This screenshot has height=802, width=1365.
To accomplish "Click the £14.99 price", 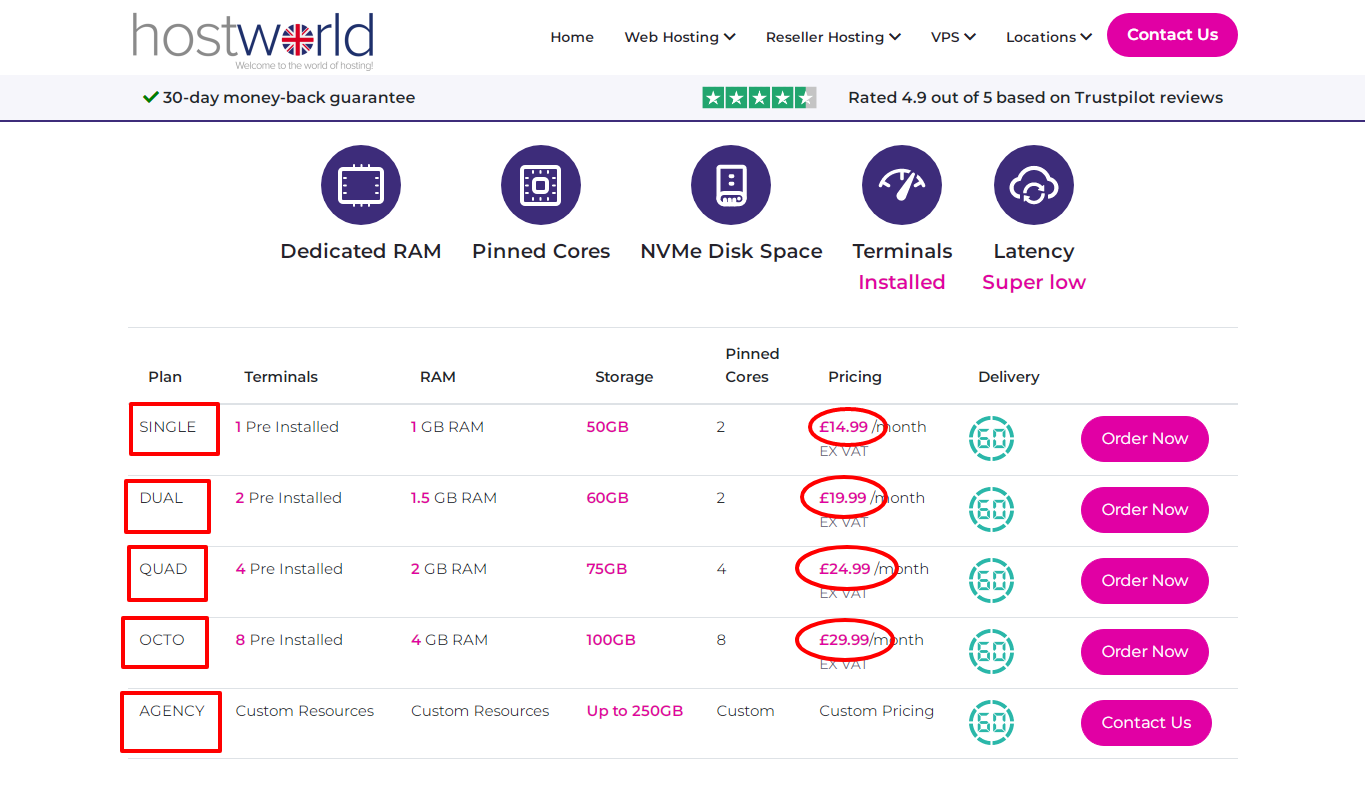I will 843,427.
